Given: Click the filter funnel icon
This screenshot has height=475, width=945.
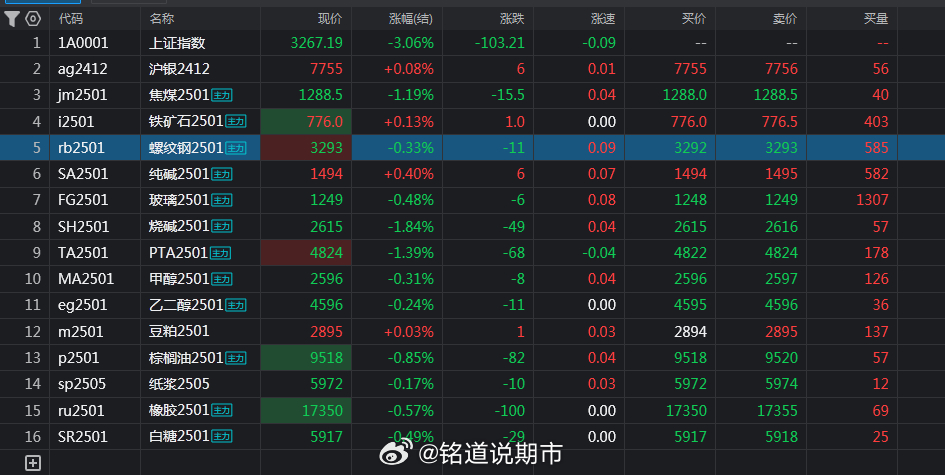Looking at the screenshot, I should coord(11,19).
